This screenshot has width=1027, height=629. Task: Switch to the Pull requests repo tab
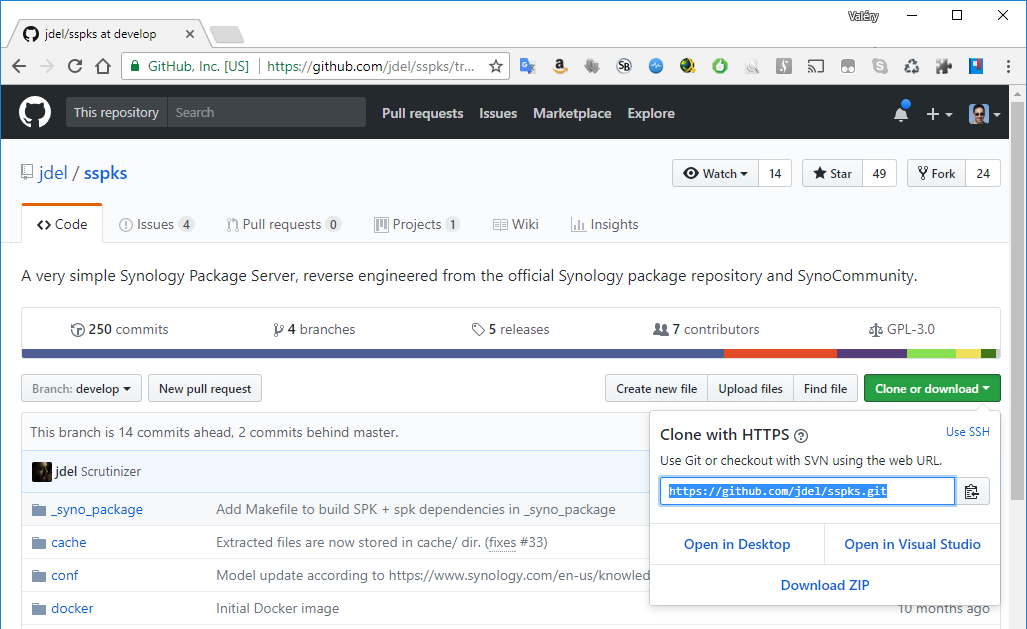point(283,225)
